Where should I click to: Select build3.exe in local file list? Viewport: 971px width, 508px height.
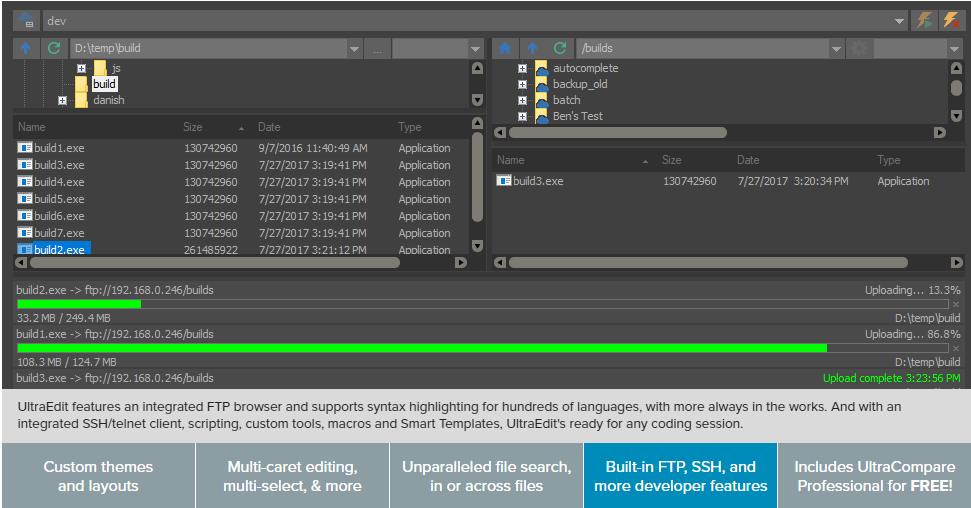59,165
